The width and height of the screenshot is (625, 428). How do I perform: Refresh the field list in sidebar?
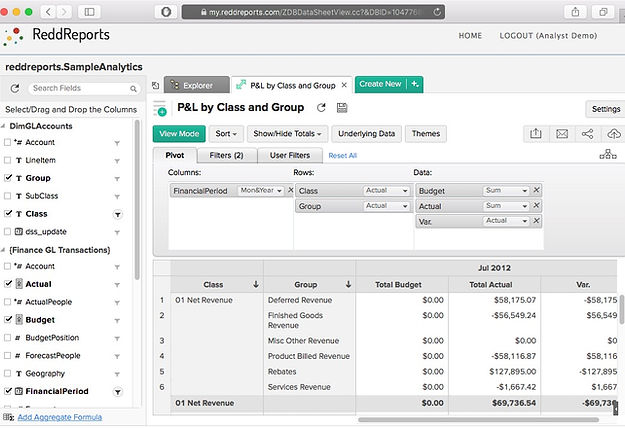click(15, 88)
